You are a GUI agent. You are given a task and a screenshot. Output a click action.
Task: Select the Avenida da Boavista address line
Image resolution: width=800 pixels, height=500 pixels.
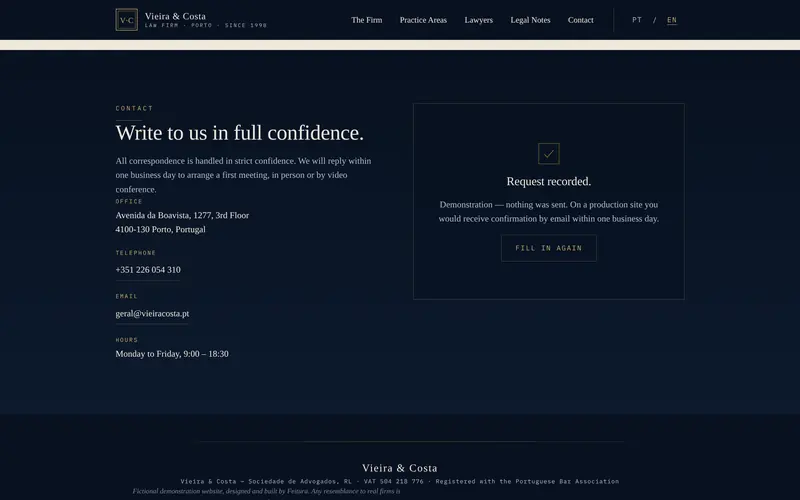point(182,215)
